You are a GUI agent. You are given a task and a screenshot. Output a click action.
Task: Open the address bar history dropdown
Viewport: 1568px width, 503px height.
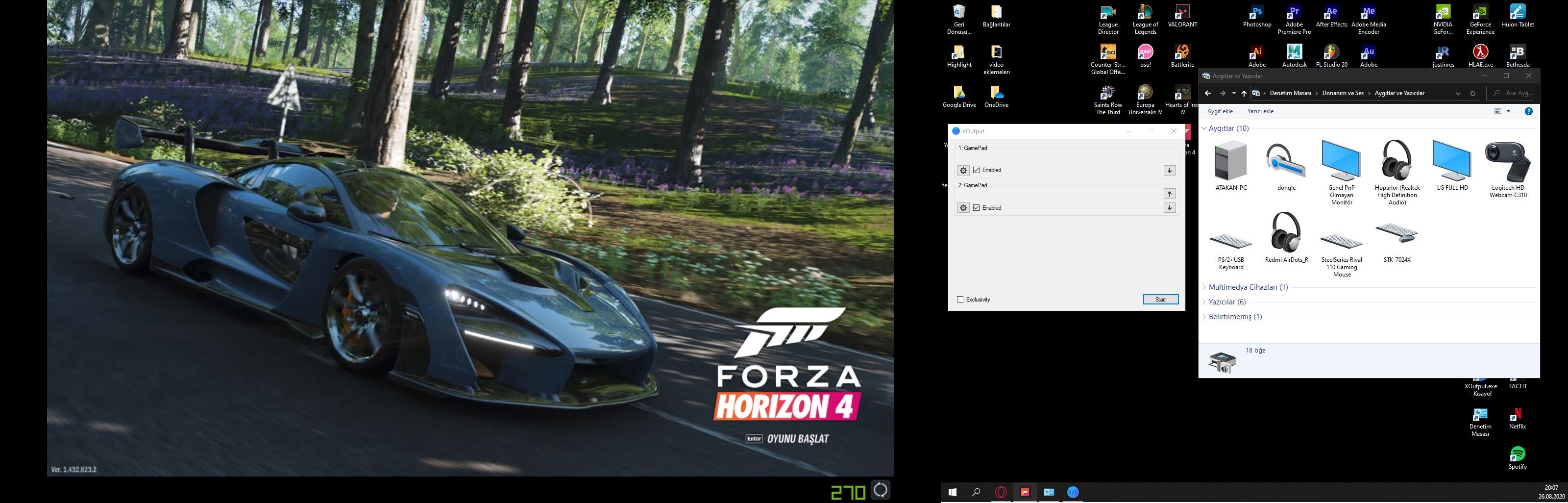pos(1458,93)
